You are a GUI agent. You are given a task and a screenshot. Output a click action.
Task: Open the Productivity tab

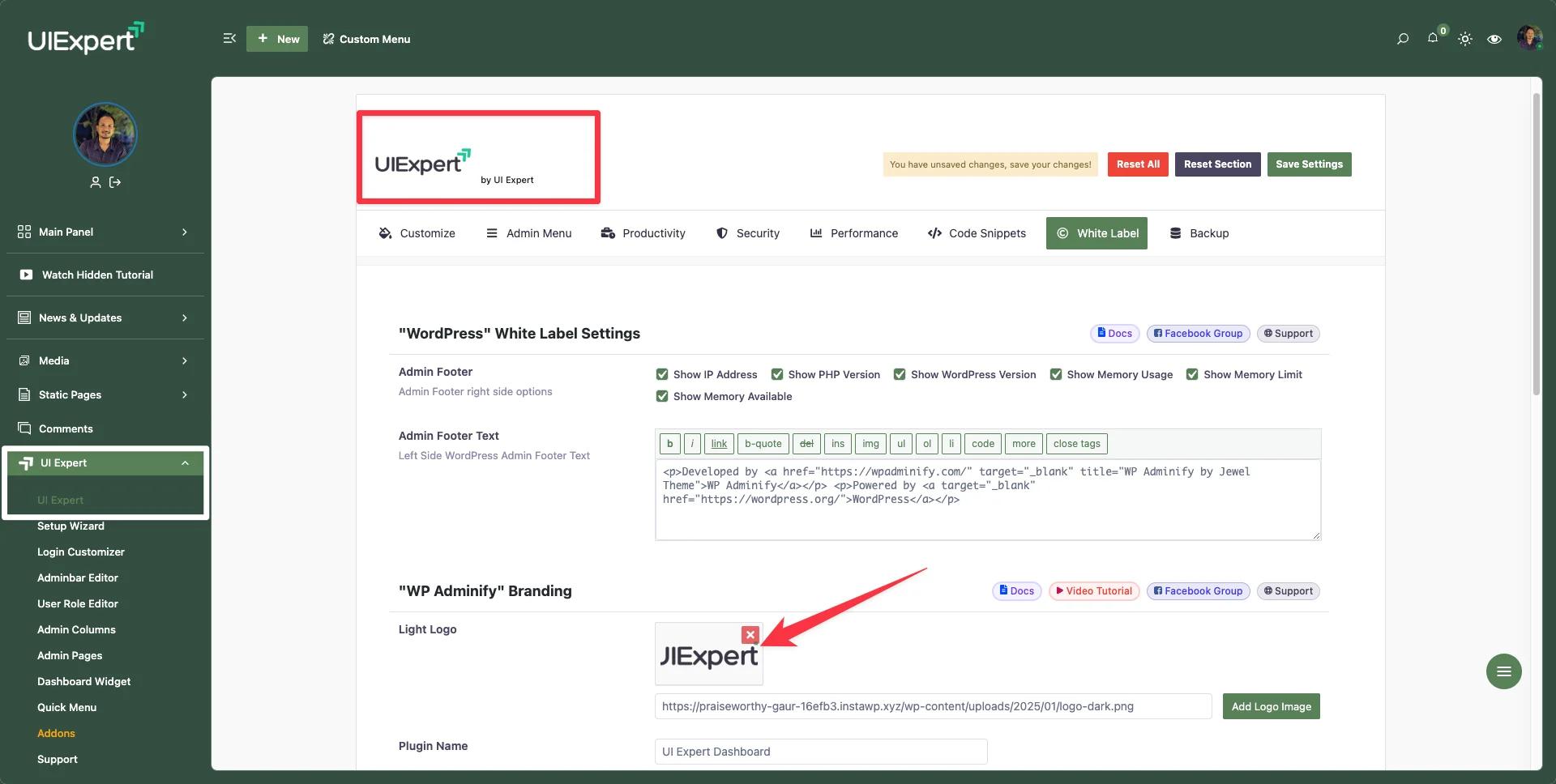(643, 233)
